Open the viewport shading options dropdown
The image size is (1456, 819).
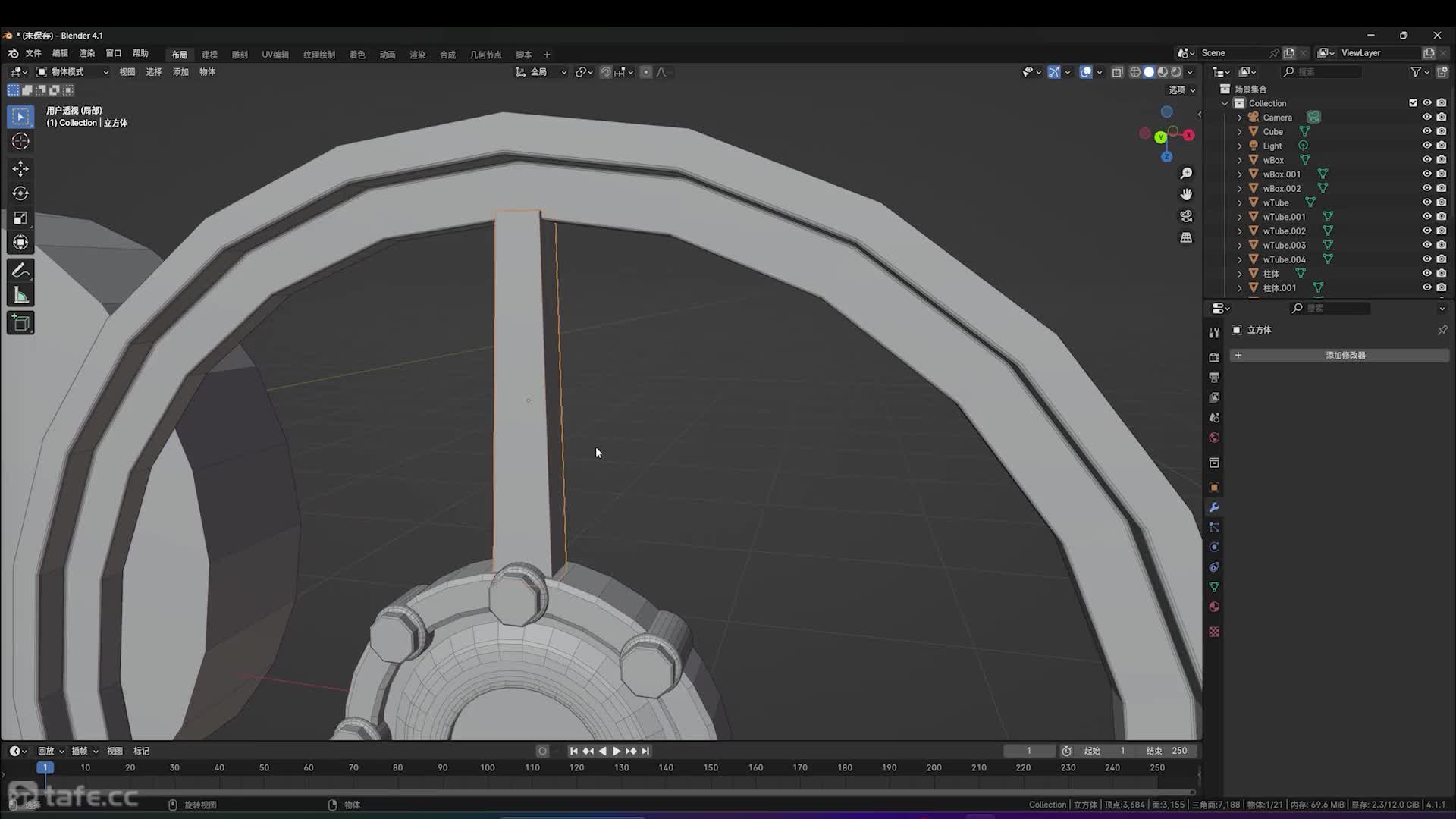point(1190,72)
